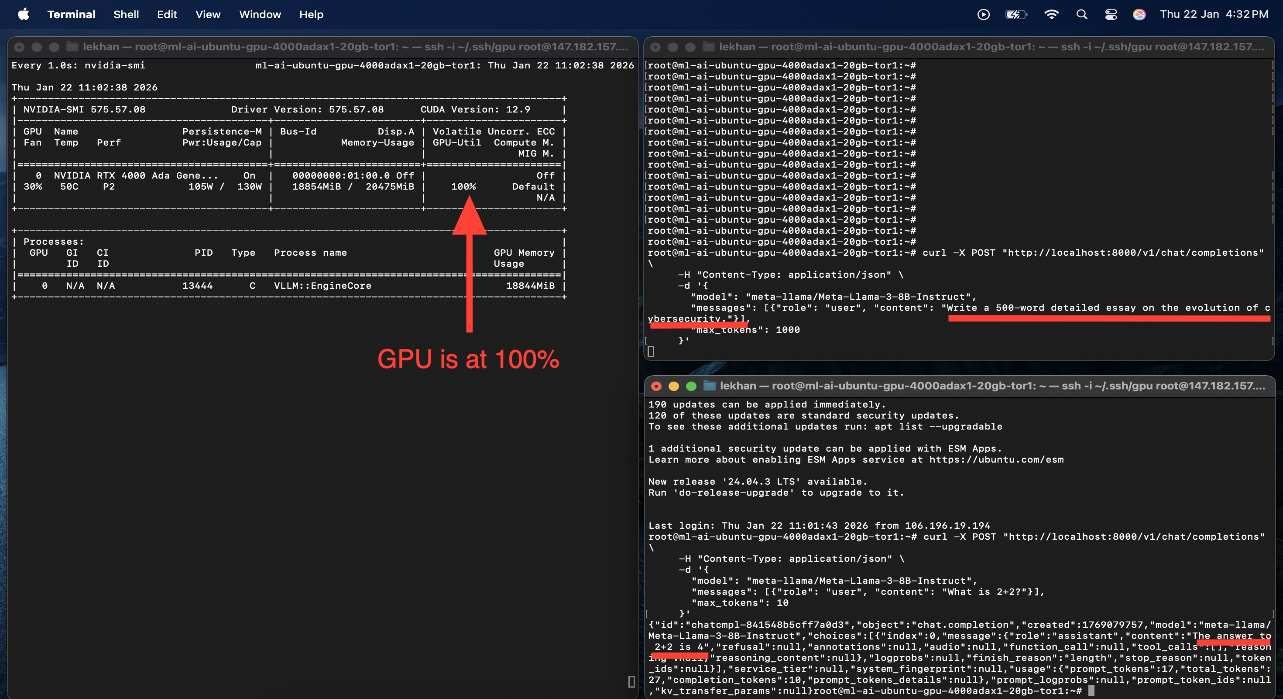Click 'CUDA Version: 12.9' text

point(475,109)
